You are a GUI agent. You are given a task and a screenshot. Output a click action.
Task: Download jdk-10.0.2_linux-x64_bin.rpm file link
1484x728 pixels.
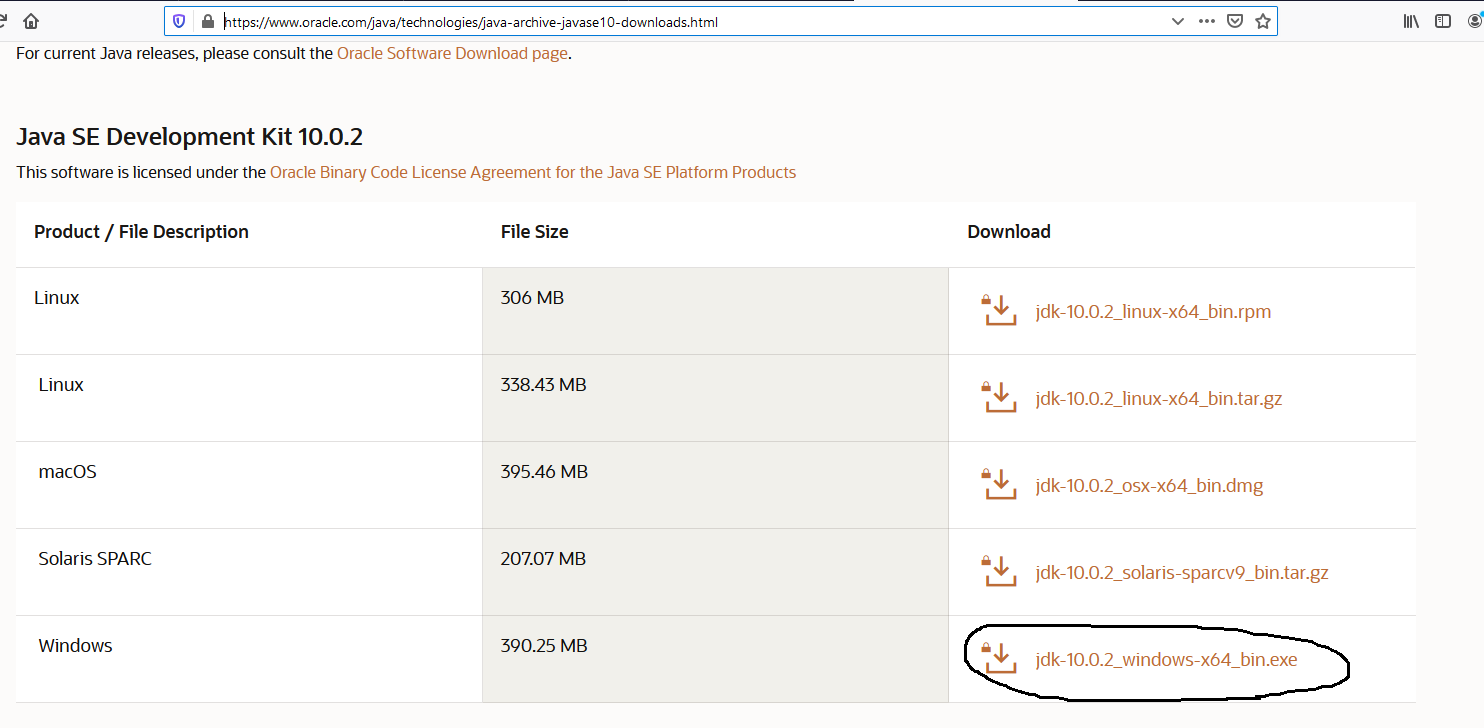pyautogui.click(x=1153, y=312)
